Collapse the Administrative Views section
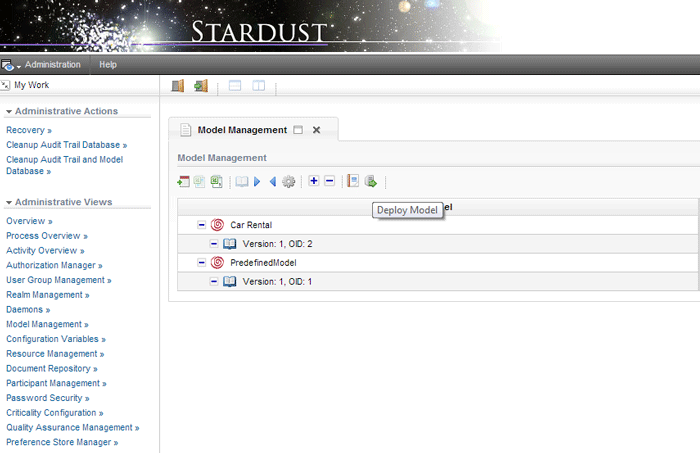 tap(9, 203)
